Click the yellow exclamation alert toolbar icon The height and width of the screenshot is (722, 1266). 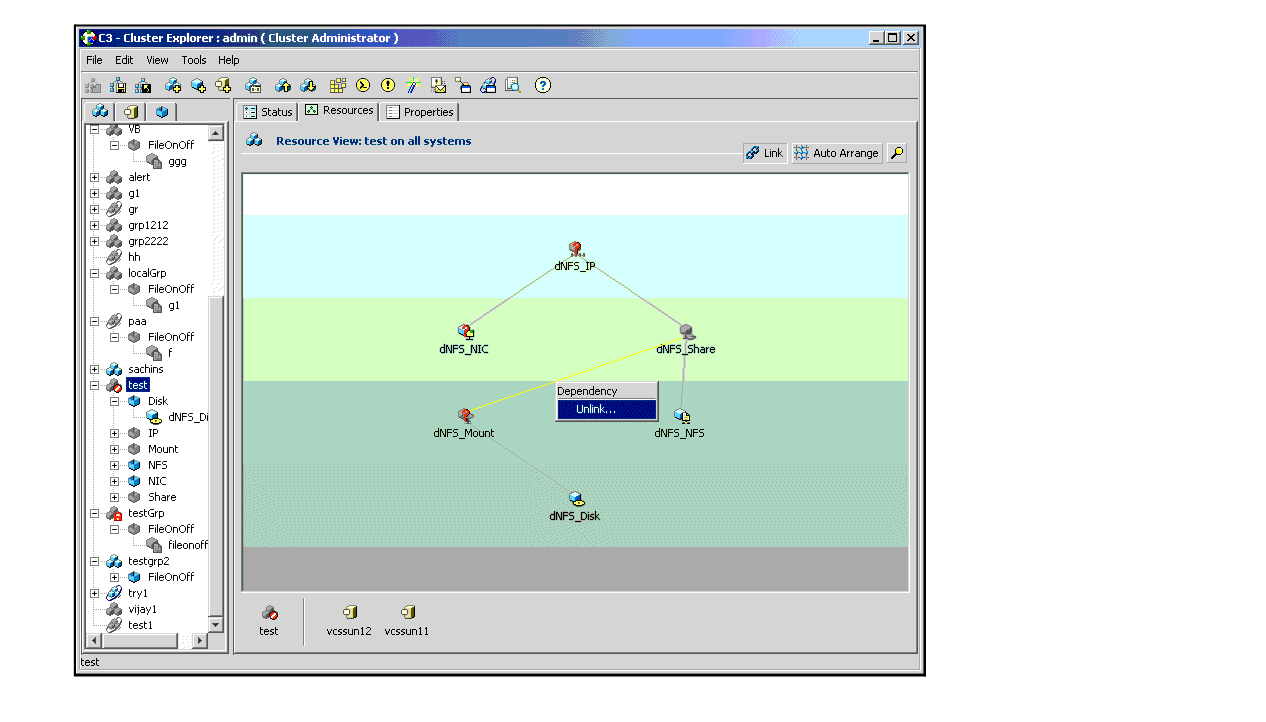tap(388, 86)
